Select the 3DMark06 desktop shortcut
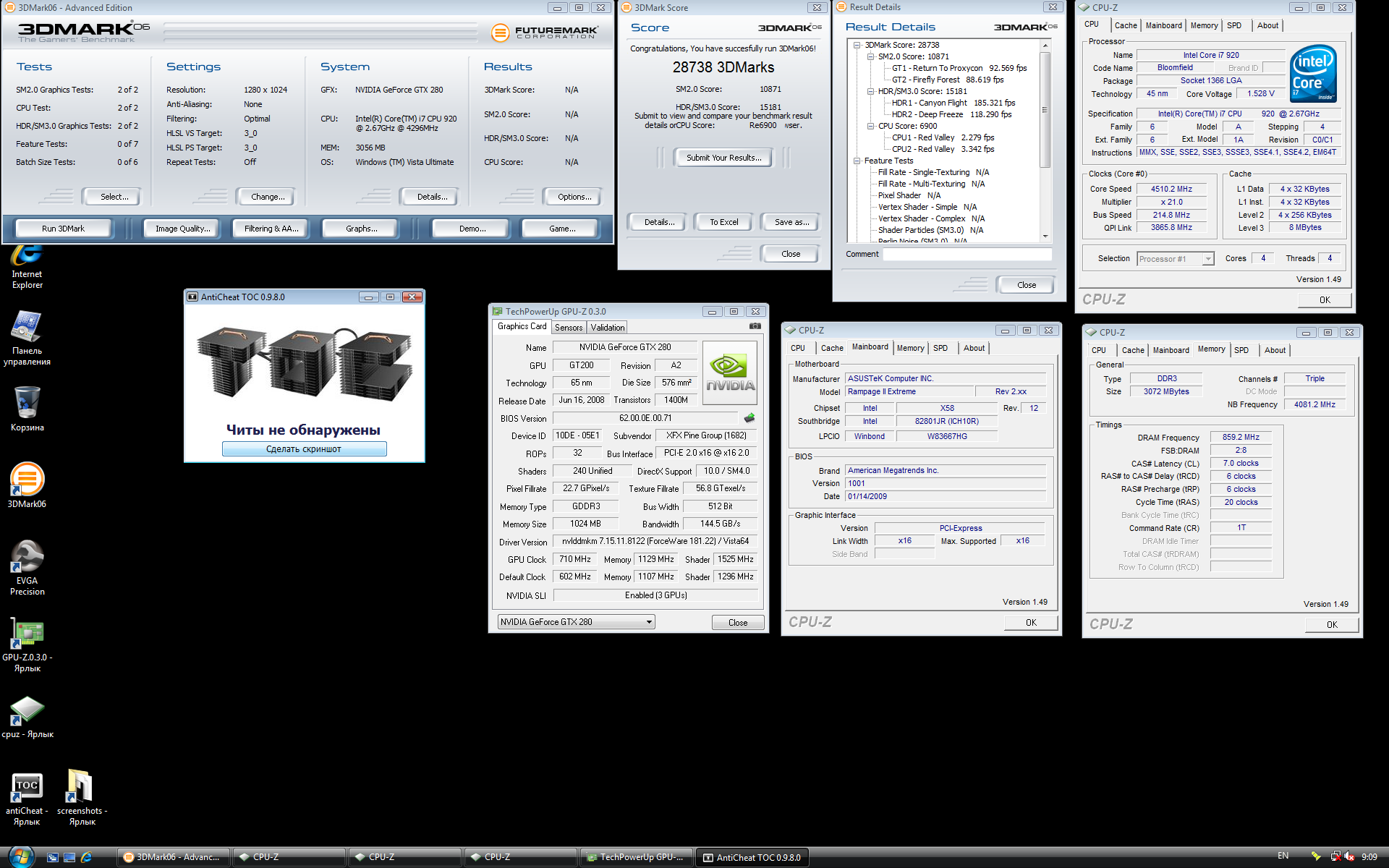This screenshot has height=868, width=1389. 27,485
